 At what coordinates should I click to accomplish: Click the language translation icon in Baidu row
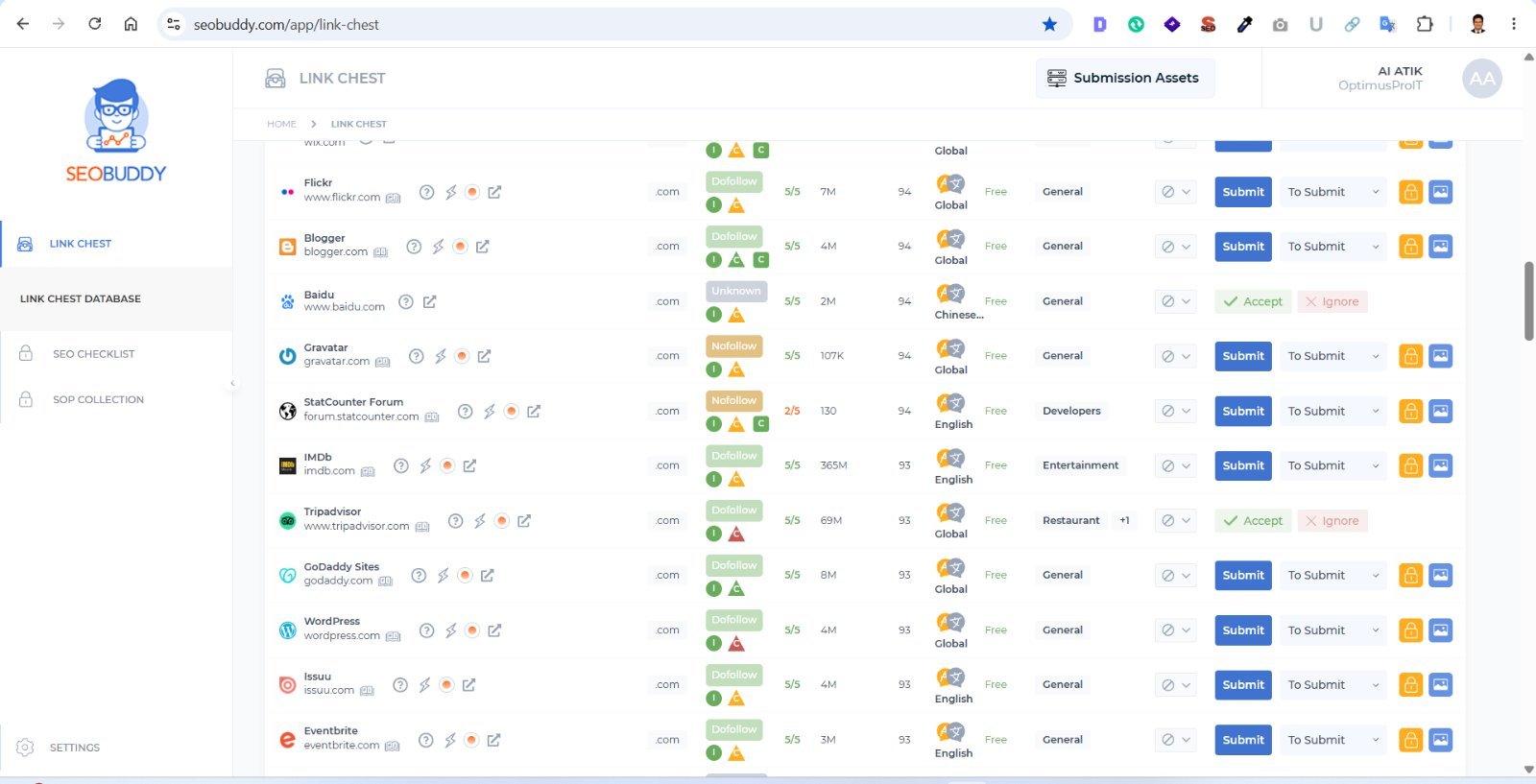pyautogui.click(x=950, y=294)
